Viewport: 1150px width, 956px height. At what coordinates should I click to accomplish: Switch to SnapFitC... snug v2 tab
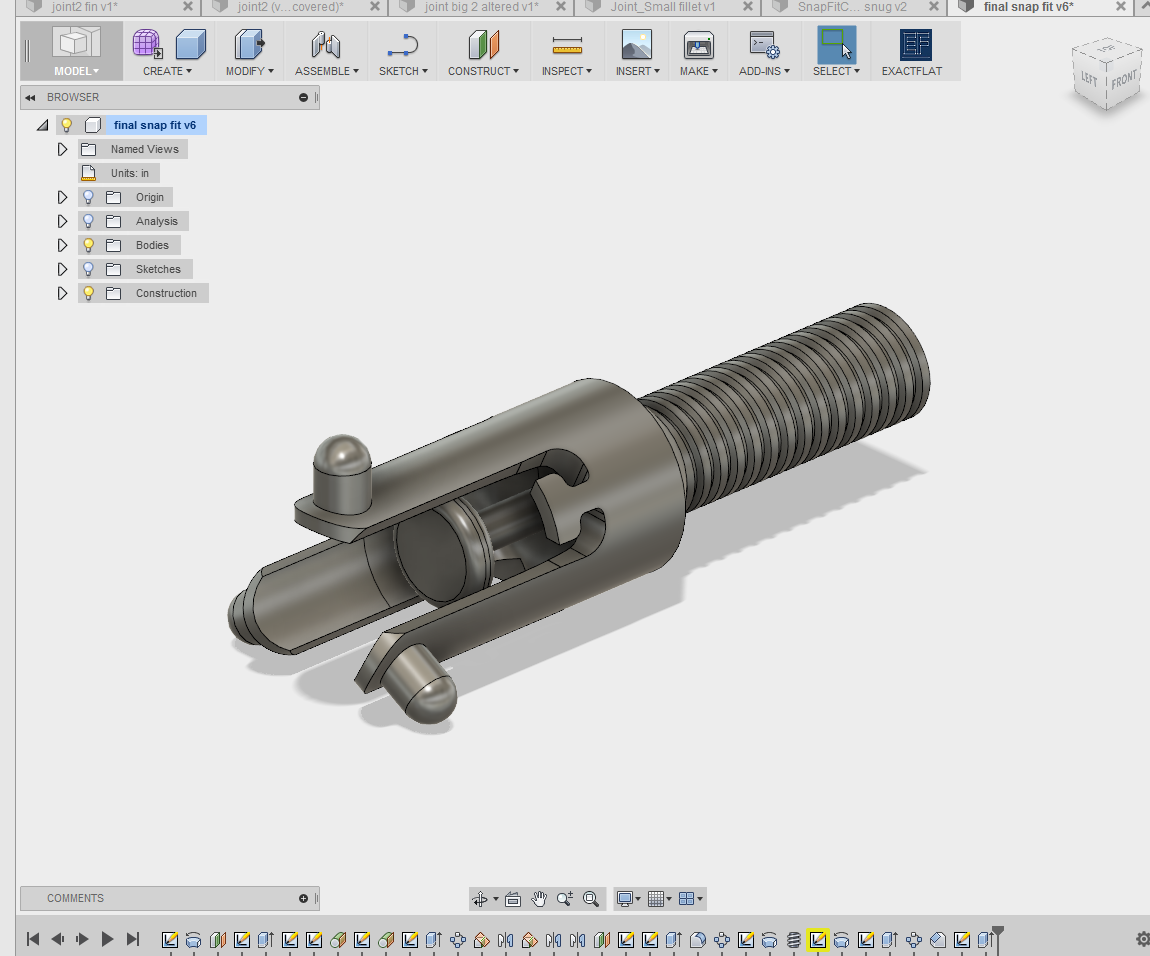[852, 7]
